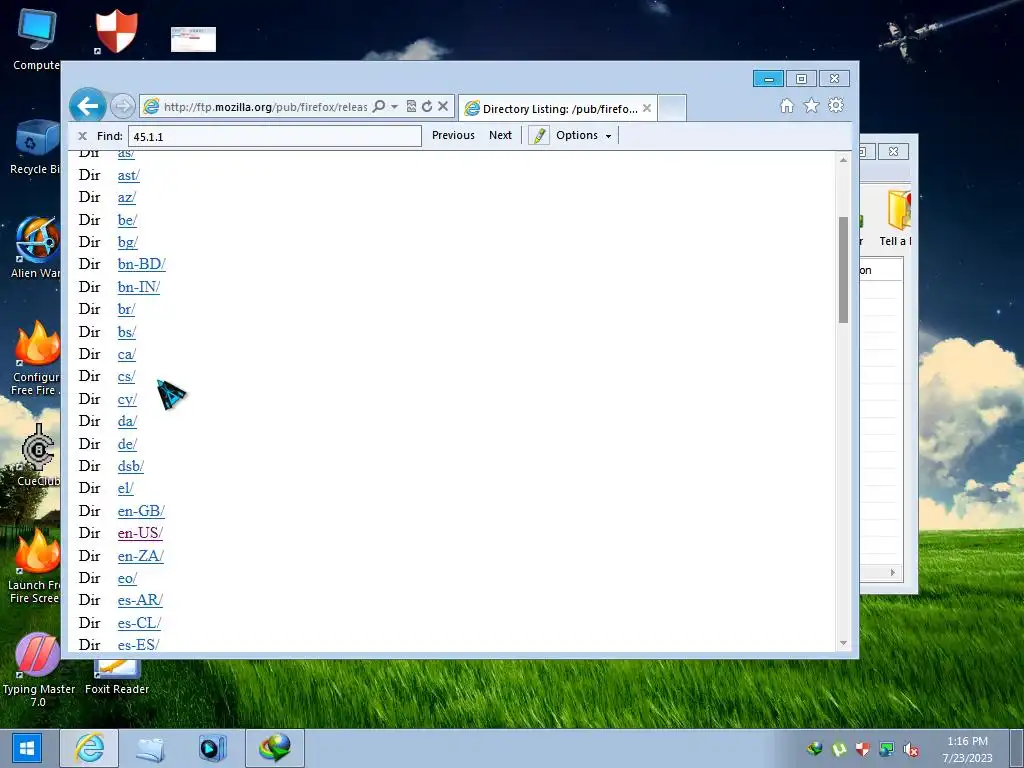Open the bn-IN/ directory link

139,287
